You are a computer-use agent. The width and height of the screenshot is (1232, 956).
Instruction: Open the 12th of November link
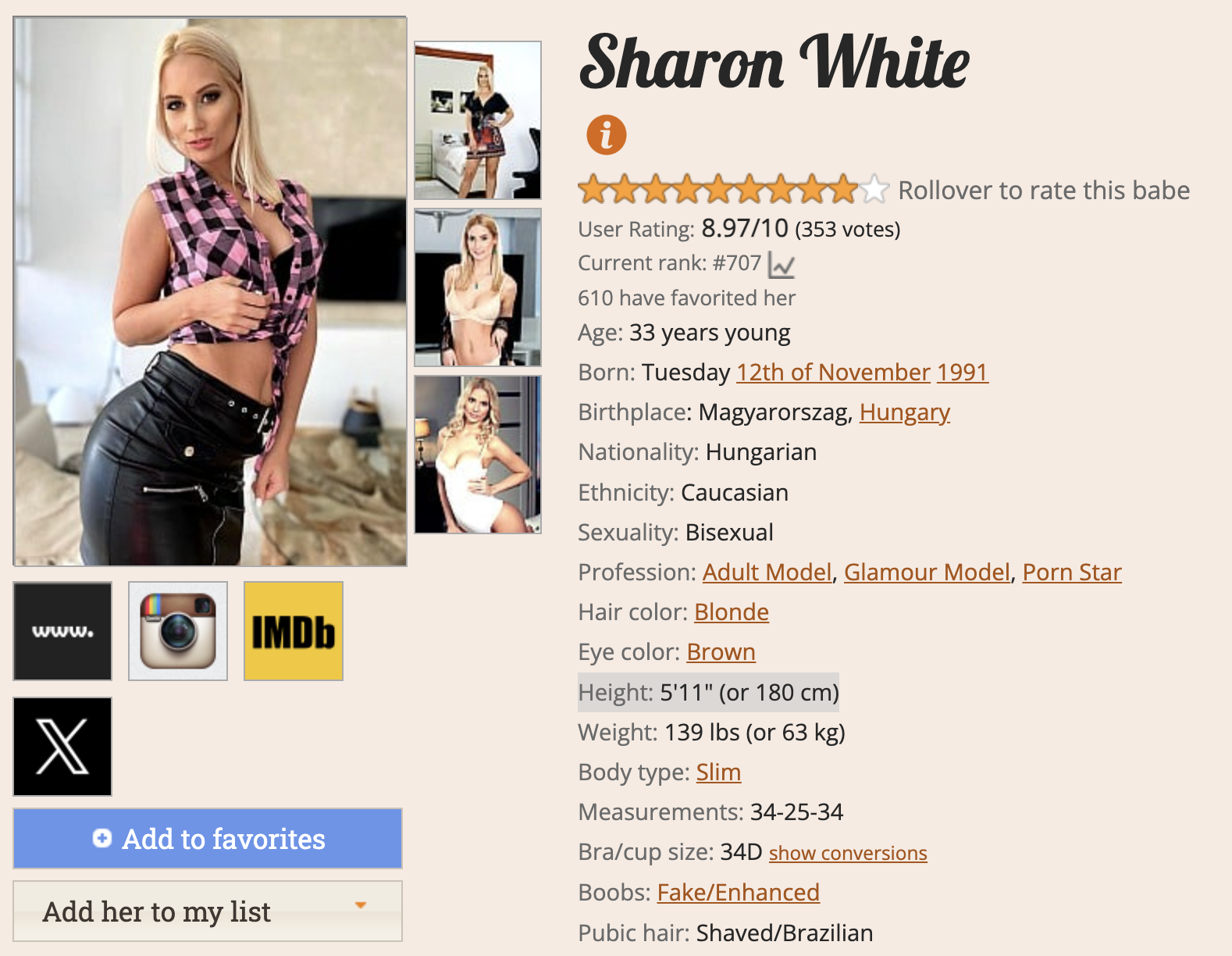tap(834, 373)
